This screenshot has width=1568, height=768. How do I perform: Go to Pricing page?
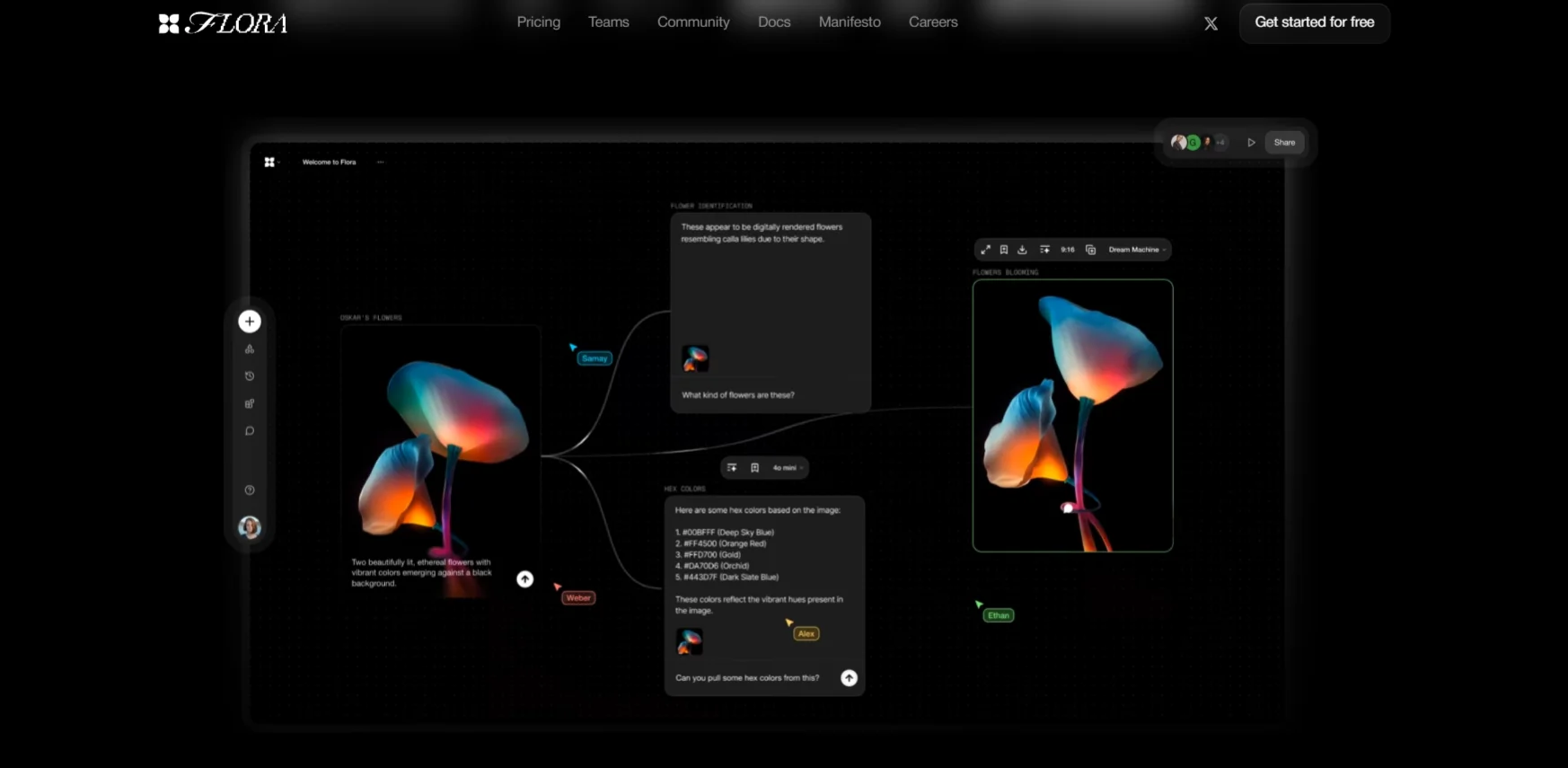point(539,22)
